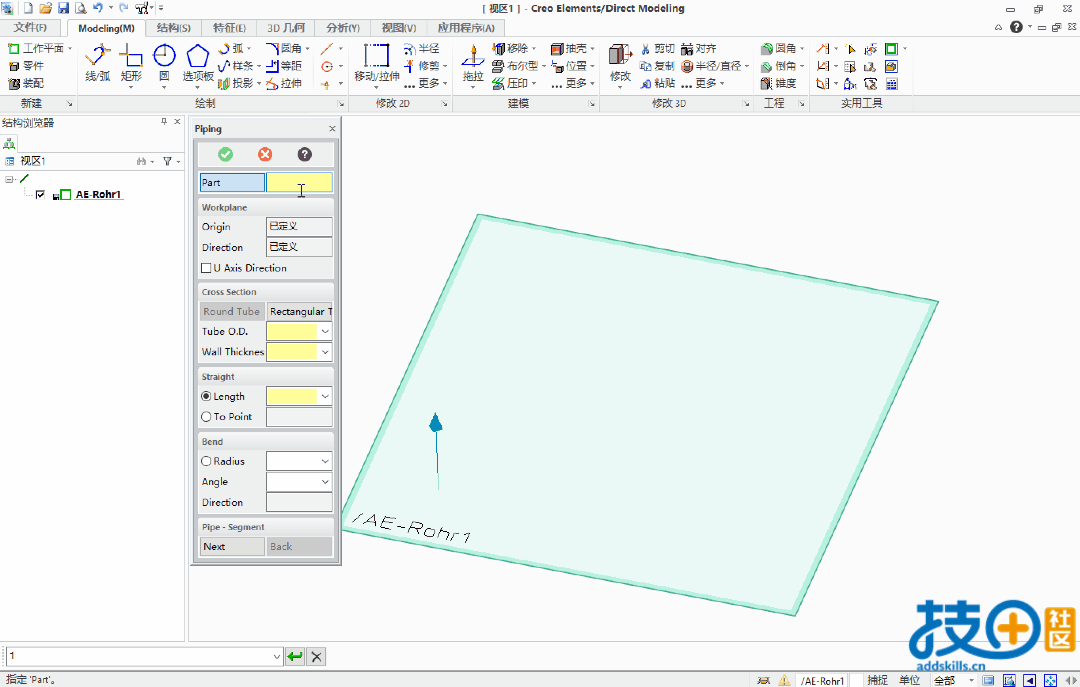
Task: Click the 修改 modify 3D tool
Action: point(620,63)
